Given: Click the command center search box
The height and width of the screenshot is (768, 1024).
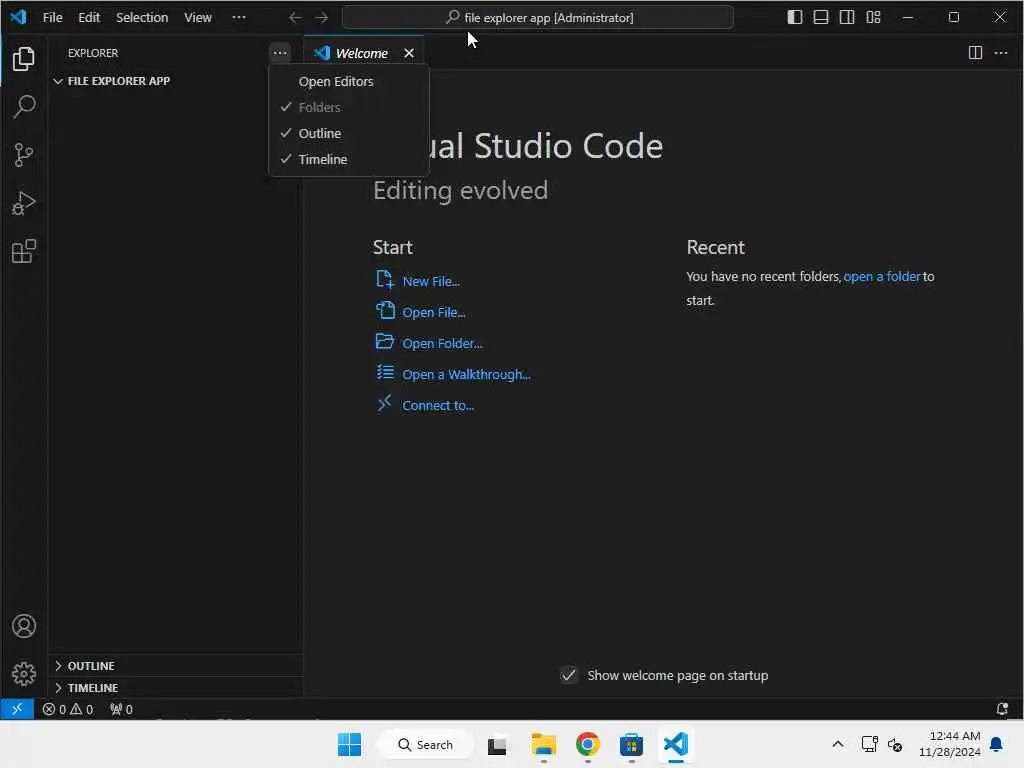Looking at the screenshot, I should click(x=537, y=18).
